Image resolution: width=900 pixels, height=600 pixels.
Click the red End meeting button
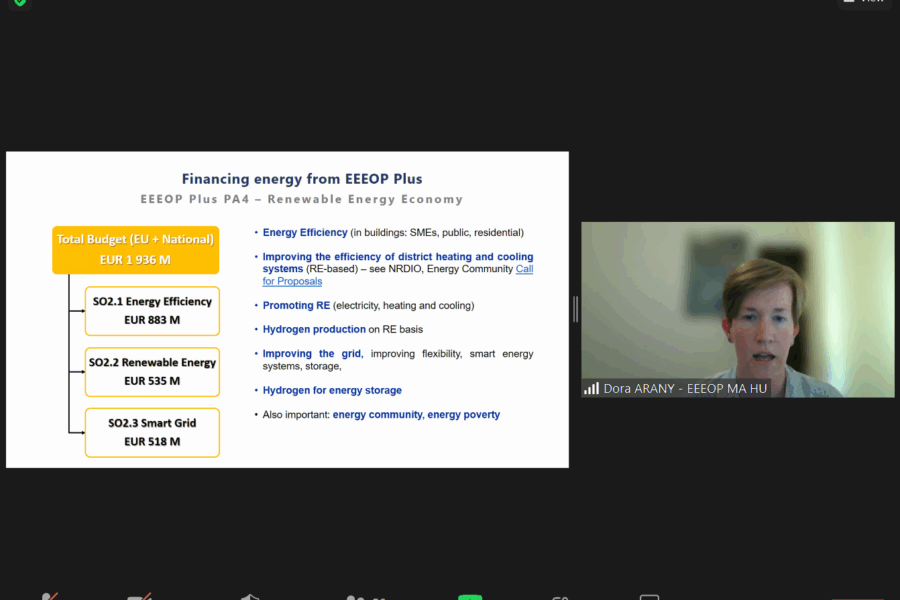(x=857, y=597)
